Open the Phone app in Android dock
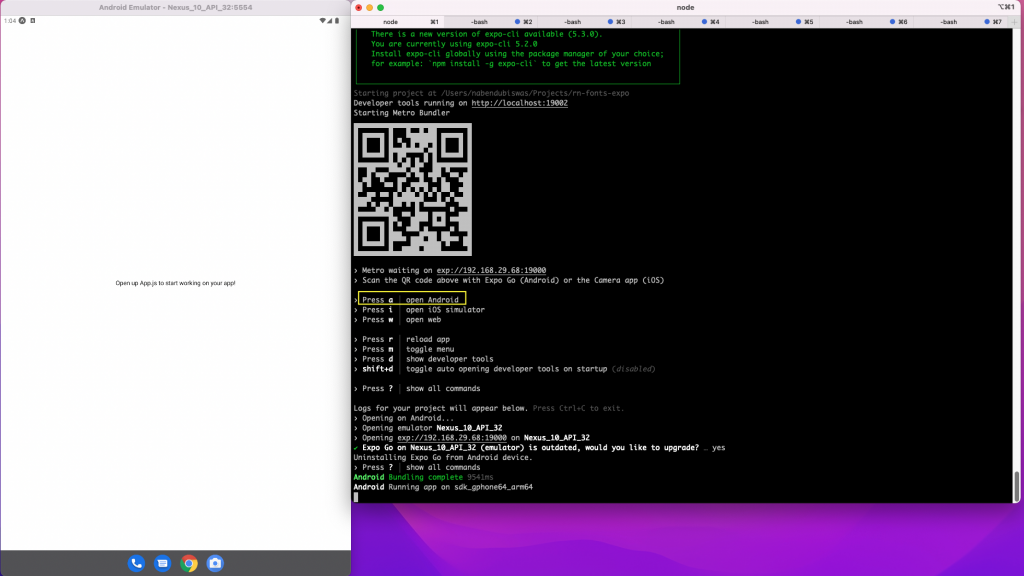This screenshot has width=1024, height=576. [x=136, y=563]
